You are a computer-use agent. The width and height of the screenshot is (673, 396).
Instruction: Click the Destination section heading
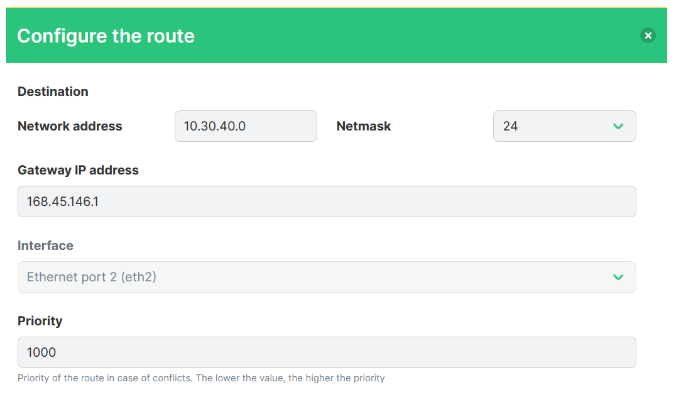(53, 91)
